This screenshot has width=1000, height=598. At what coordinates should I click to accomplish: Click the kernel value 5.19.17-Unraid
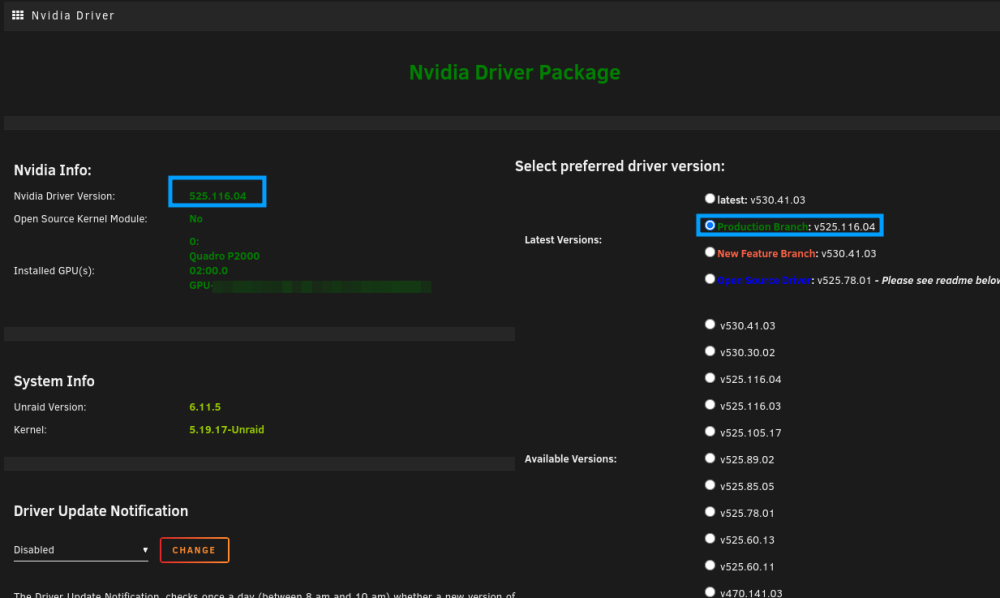click(226, 430)
